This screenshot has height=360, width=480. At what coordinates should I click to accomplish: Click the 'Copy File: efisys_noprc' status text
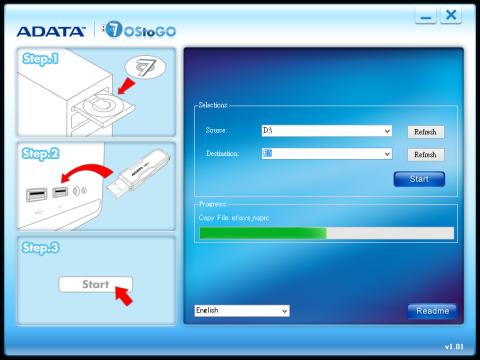[x=234, y=218]
